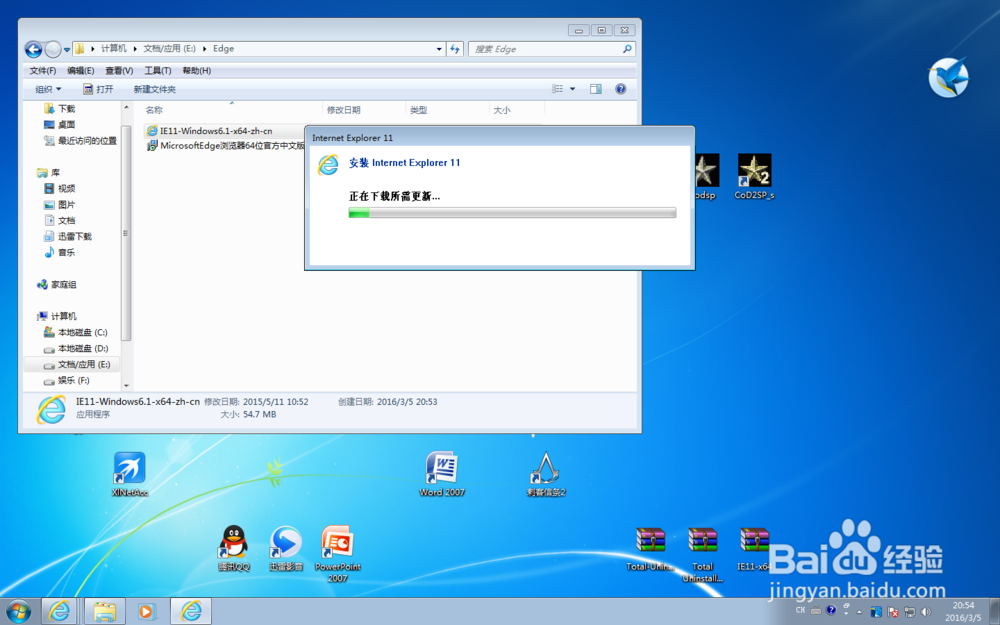Open 迅雷下载 library
Viewport: 1000px width, 625px height.
coord(68,237)
